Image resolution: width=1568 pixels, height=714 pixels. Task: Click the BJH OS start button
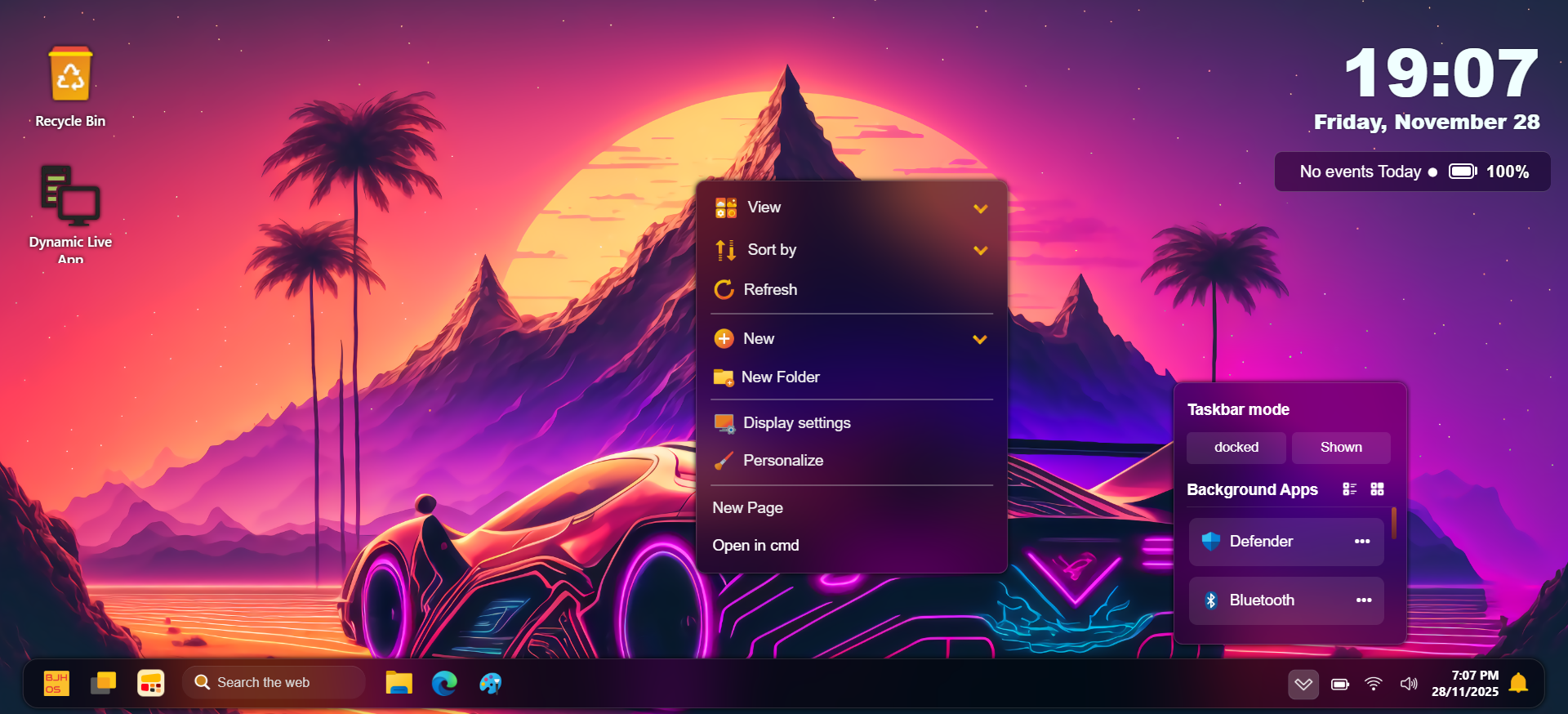coord(56,683)
